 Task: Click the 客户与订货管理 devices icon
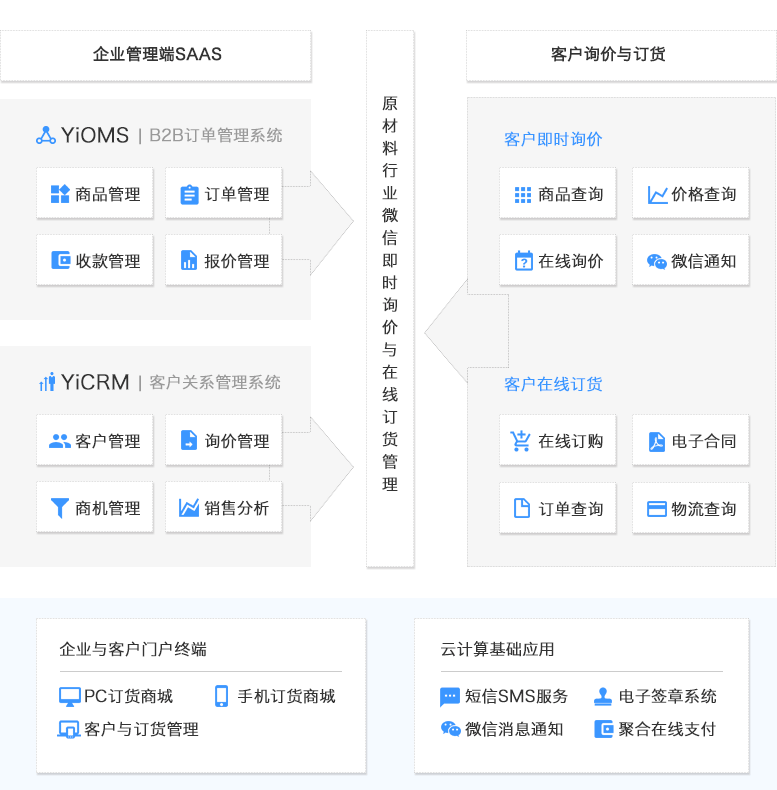pyautogui.click(x=69, y=729)
